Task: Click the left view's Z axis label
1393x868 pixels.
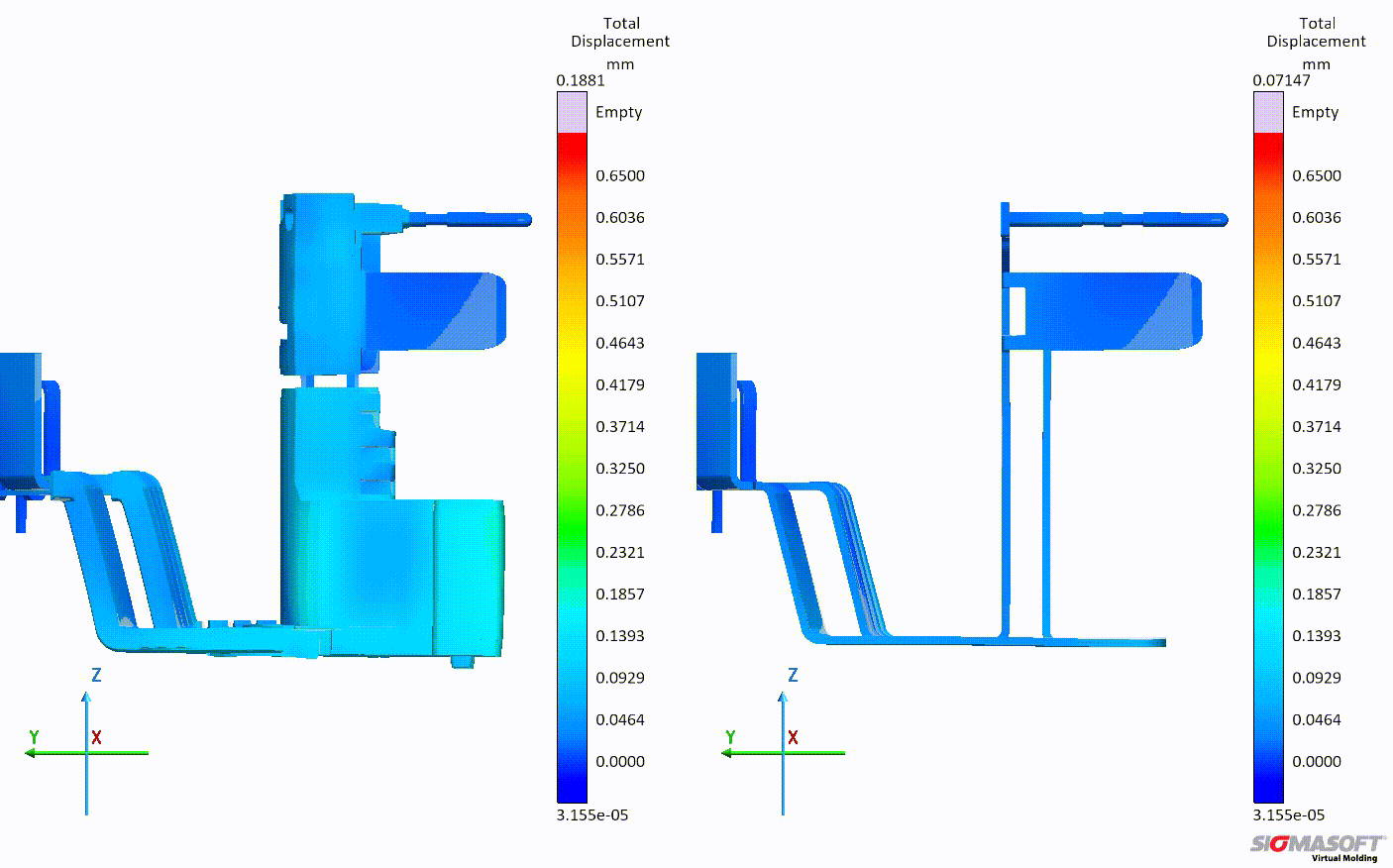Action: click(96, 675)
